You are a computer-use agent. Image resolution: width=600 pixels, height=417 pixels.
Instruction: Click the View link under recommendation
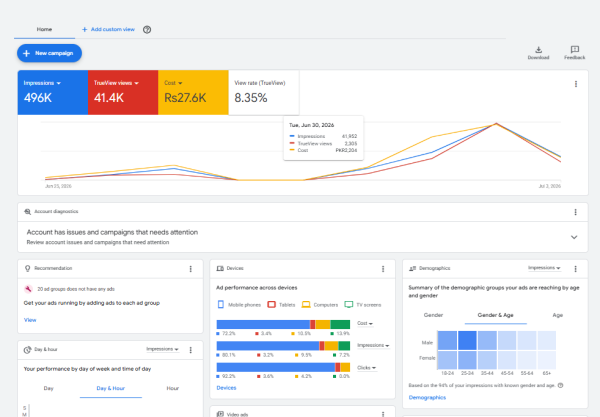(x=30, y=320)
